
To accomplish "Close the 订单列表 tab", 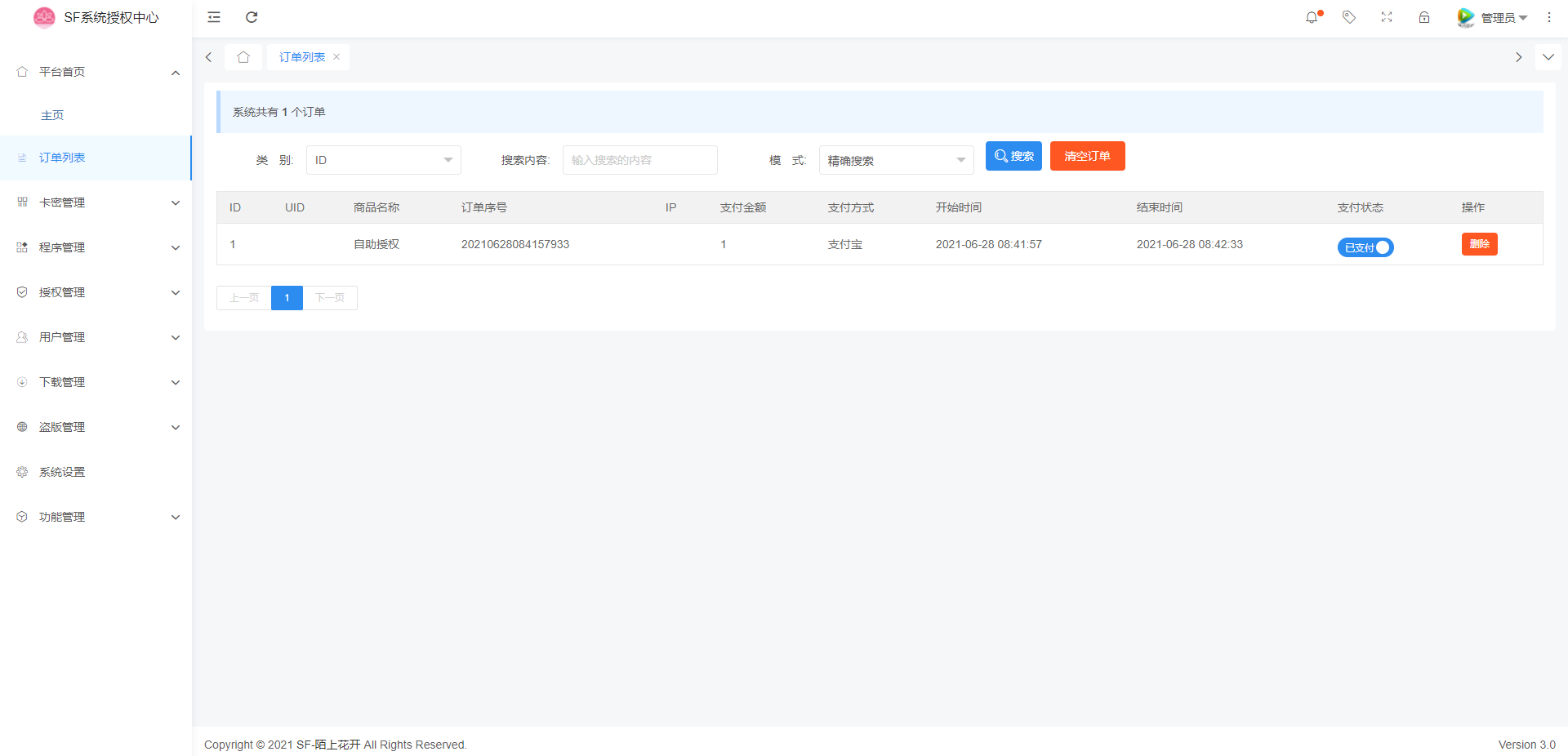I will pos(336,57).
